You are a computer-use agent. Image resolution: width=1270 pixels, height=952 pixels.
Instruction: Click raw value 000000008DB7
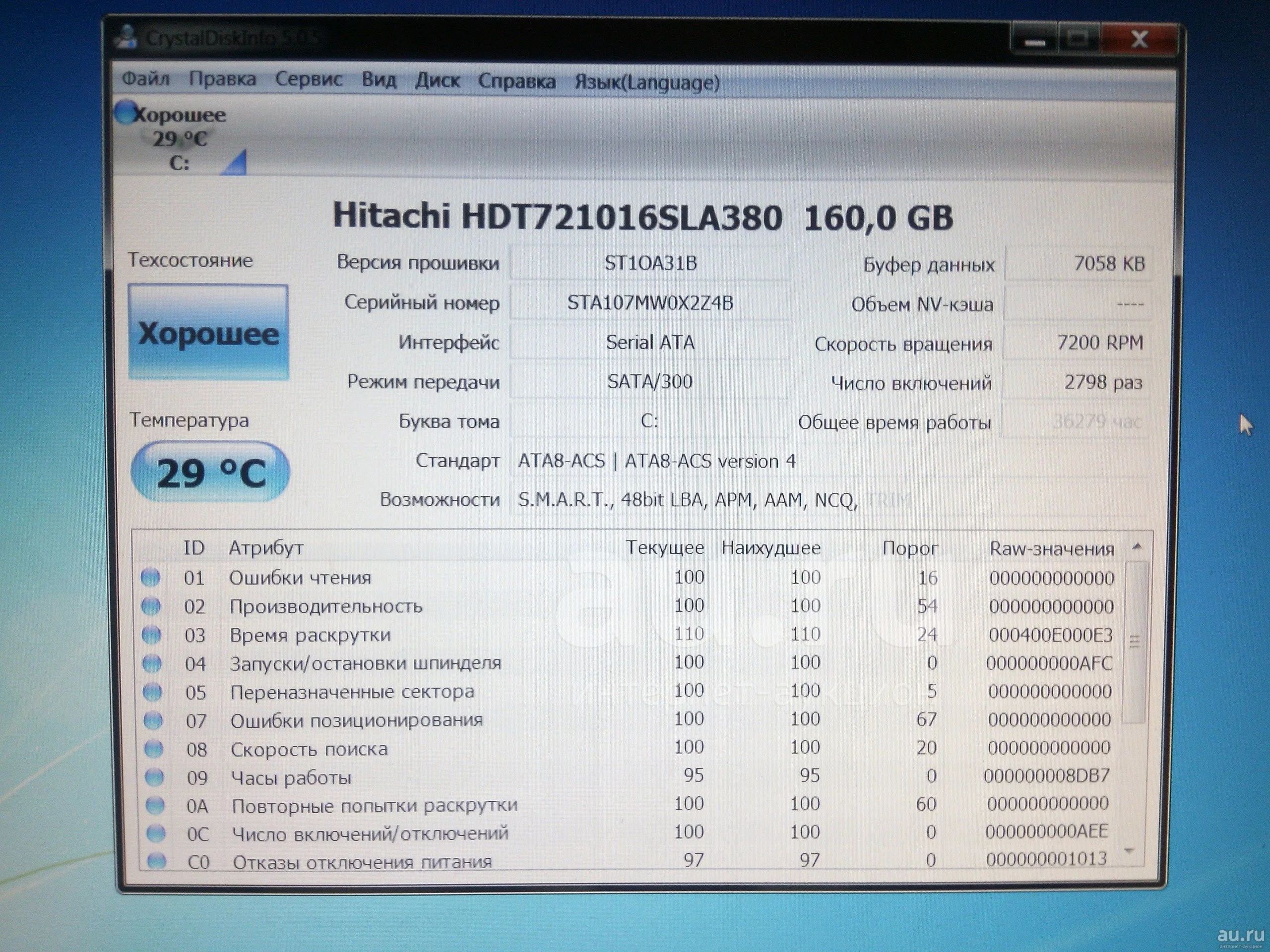(x=1047, y=776)
